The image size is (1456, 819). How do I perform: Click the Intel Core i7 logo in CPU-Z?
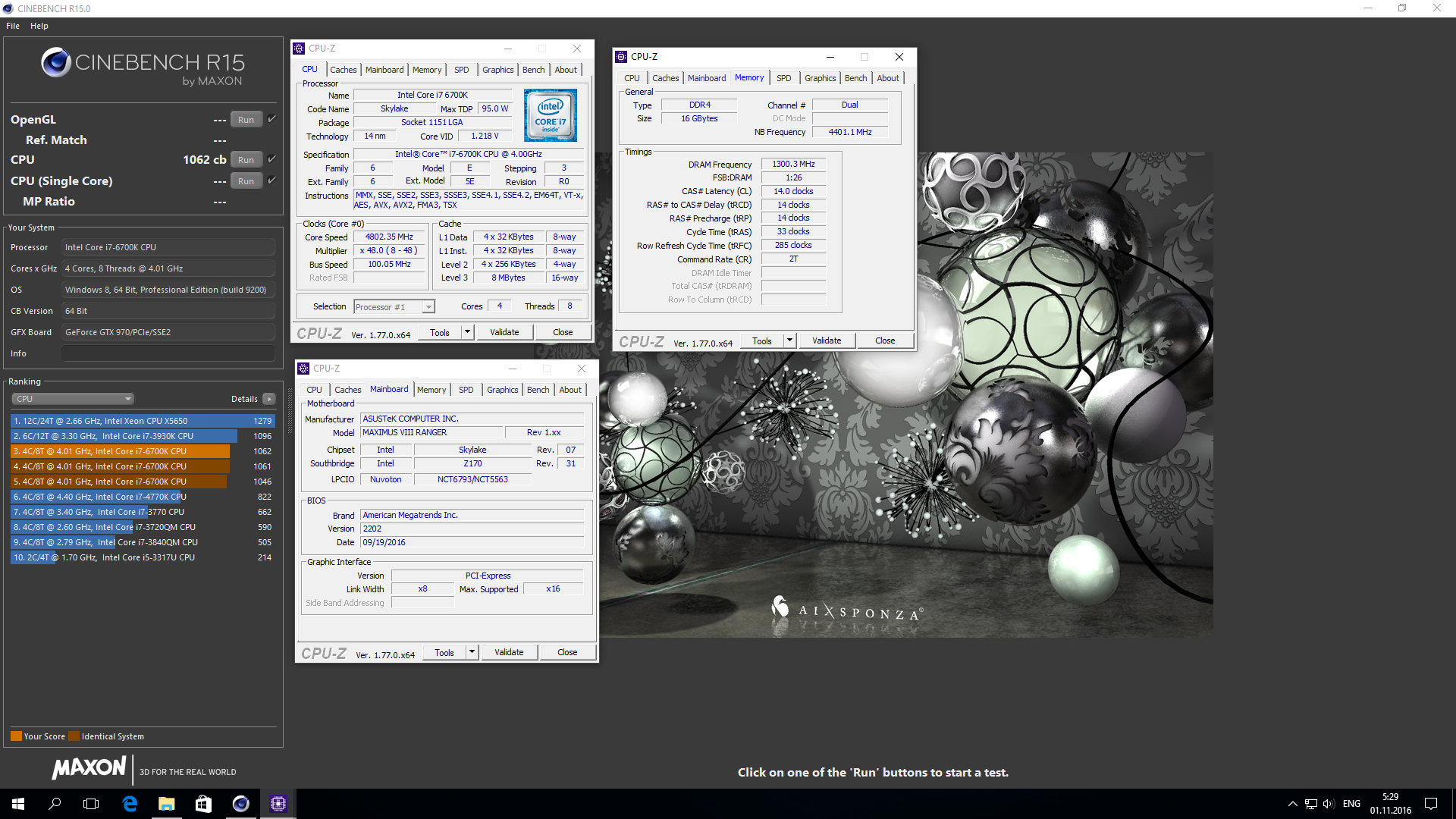point(551,115)
